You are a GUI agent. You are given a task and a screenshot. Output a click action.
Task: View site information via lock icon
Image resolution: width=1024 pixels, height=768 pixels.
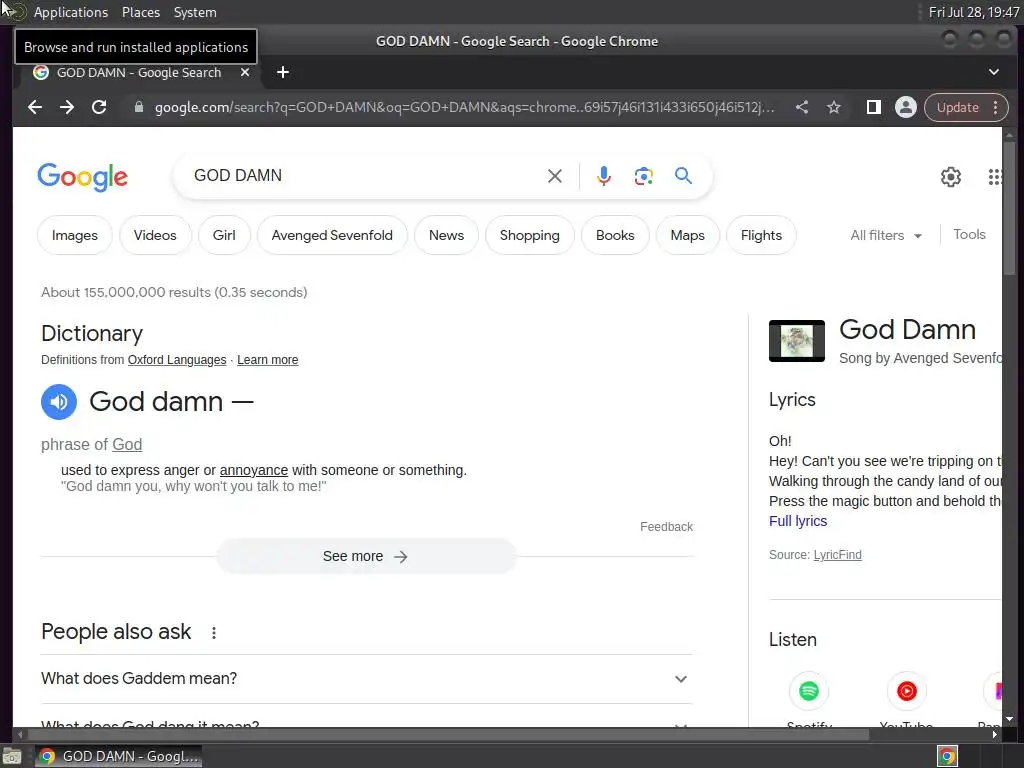coord(138,107)
